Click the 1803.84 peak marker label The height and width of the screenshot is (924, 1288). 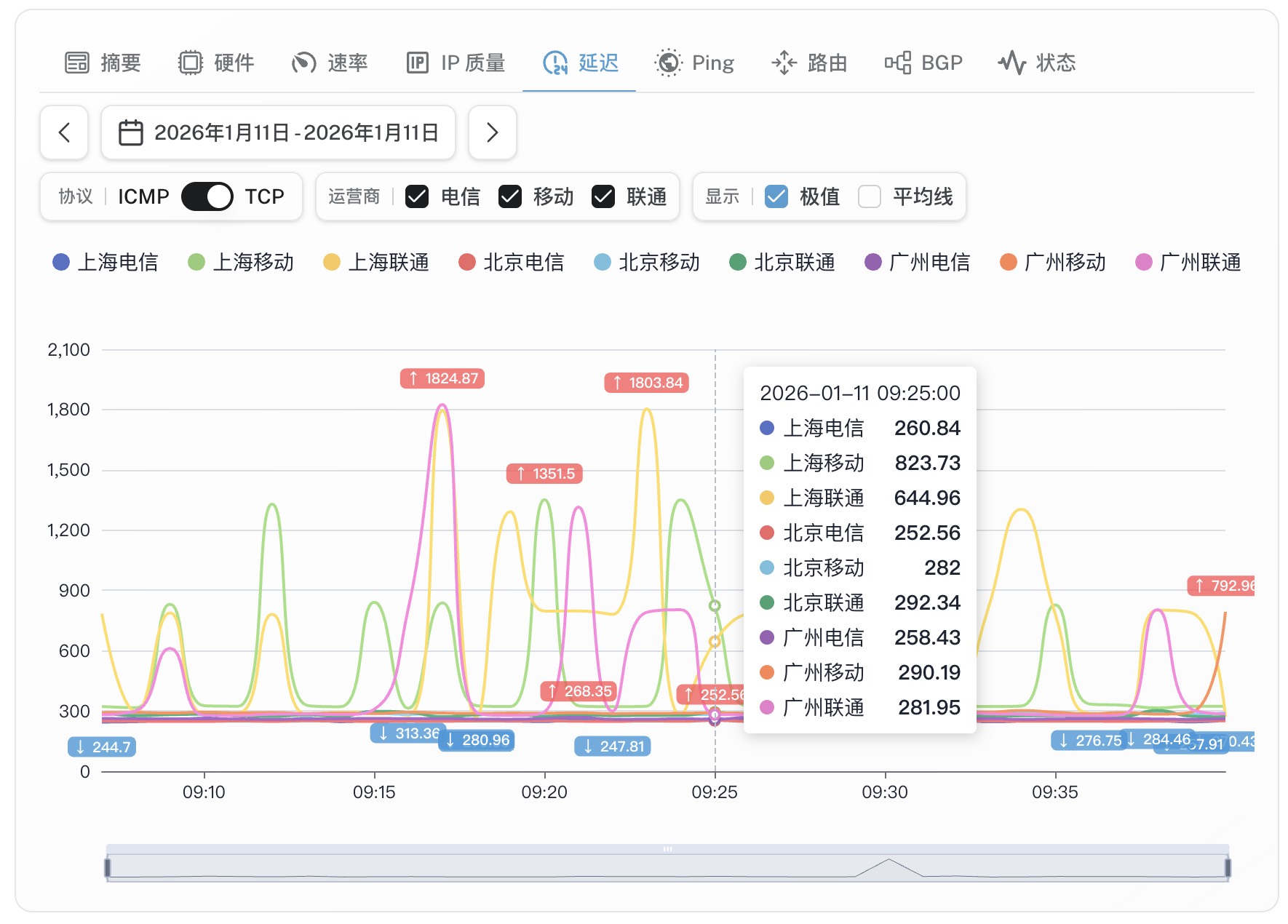click(x=646, y=383)
